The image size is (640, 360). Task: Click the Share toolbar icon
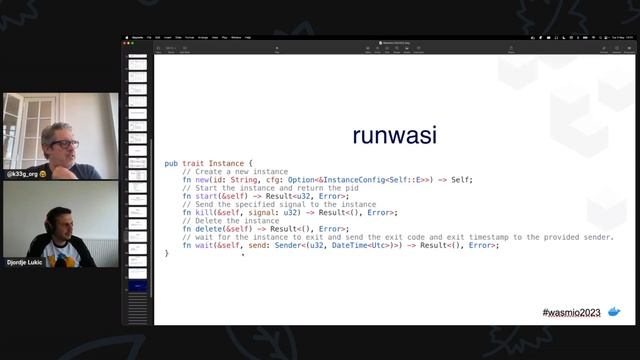(511, 49)
